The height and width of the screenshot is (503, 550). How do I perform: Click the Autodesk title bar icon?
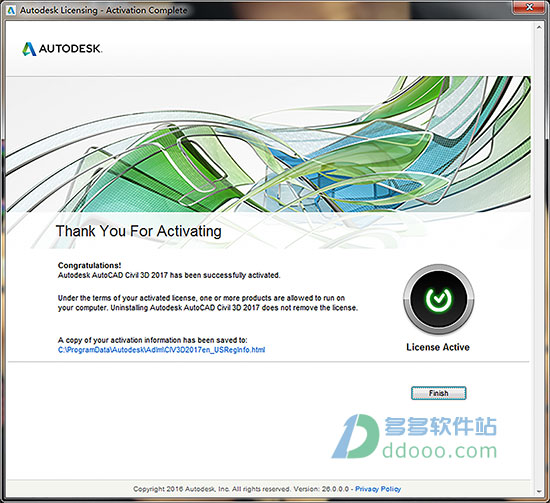(11, 11)
